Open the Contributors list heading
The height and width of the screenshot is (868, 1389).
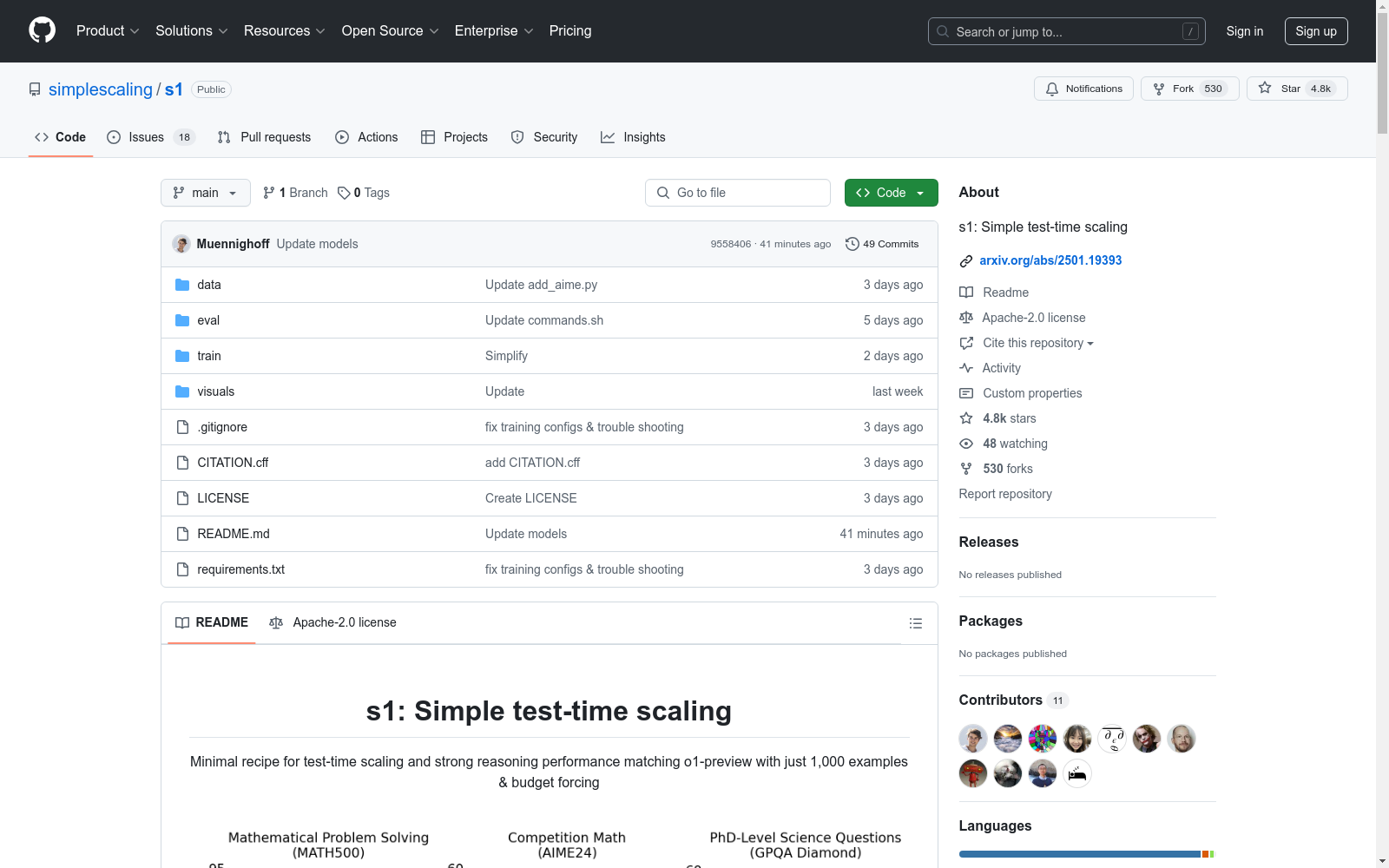pyautogui.click(x=1013, y=700)
